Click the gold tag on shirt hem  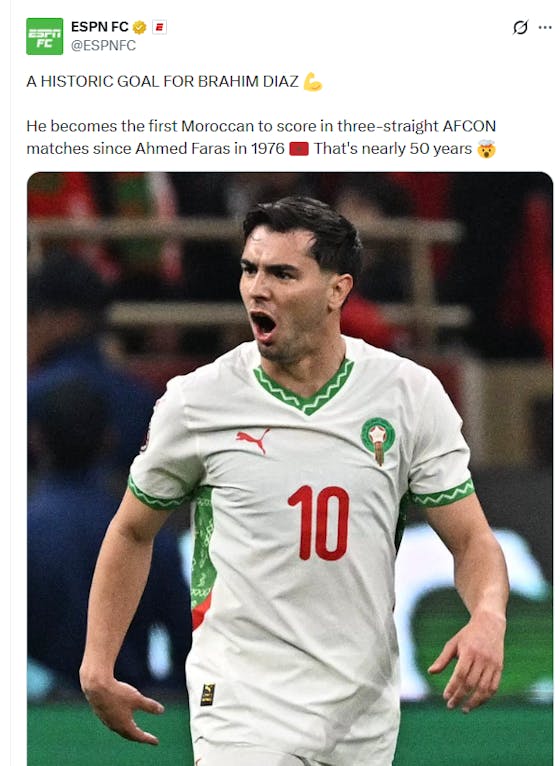pos(208,694)
